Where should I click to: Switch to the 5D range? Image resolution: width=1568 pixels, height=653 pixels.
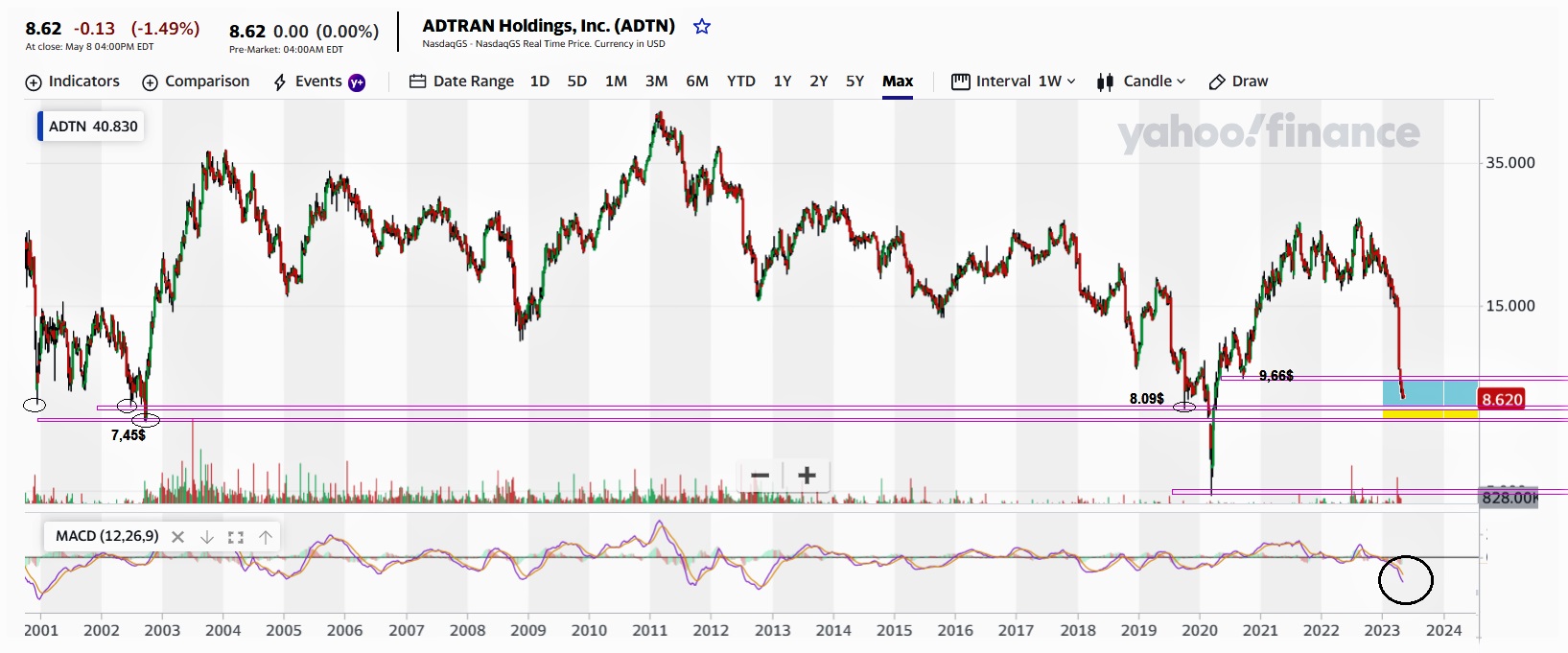(x=576, y=82)
